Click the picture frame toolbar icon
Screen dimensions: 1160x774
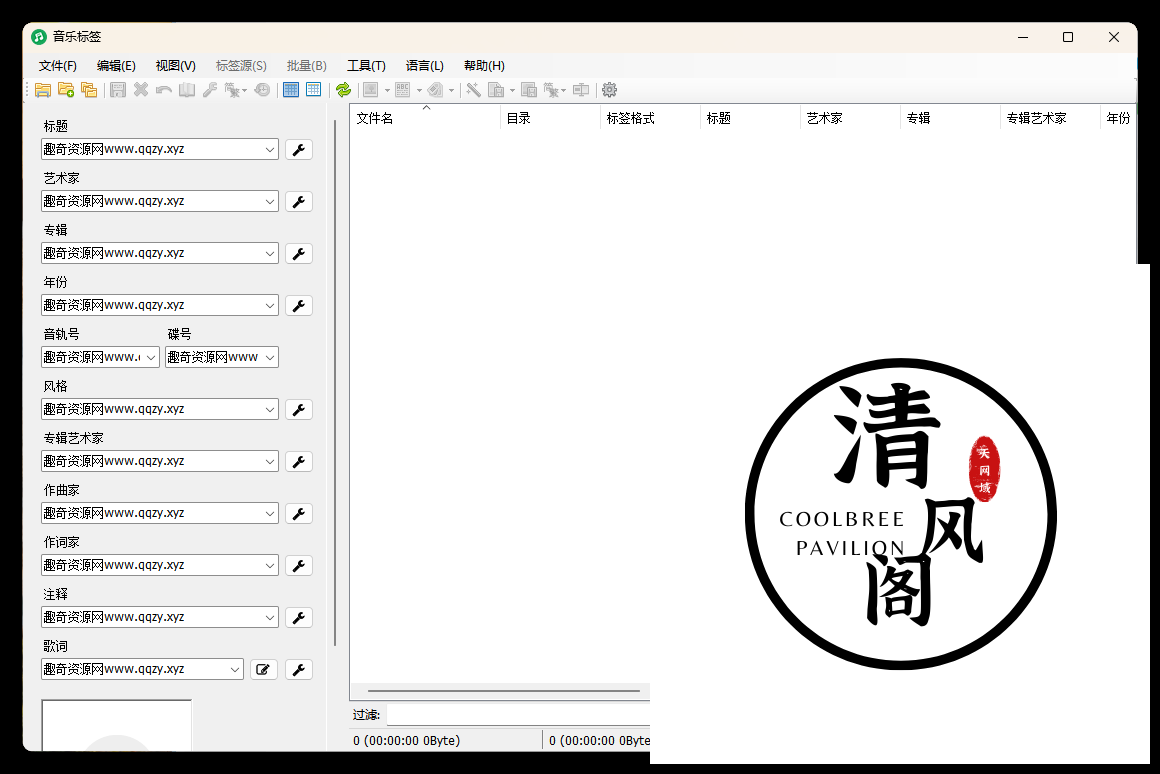tap(371, 90)
